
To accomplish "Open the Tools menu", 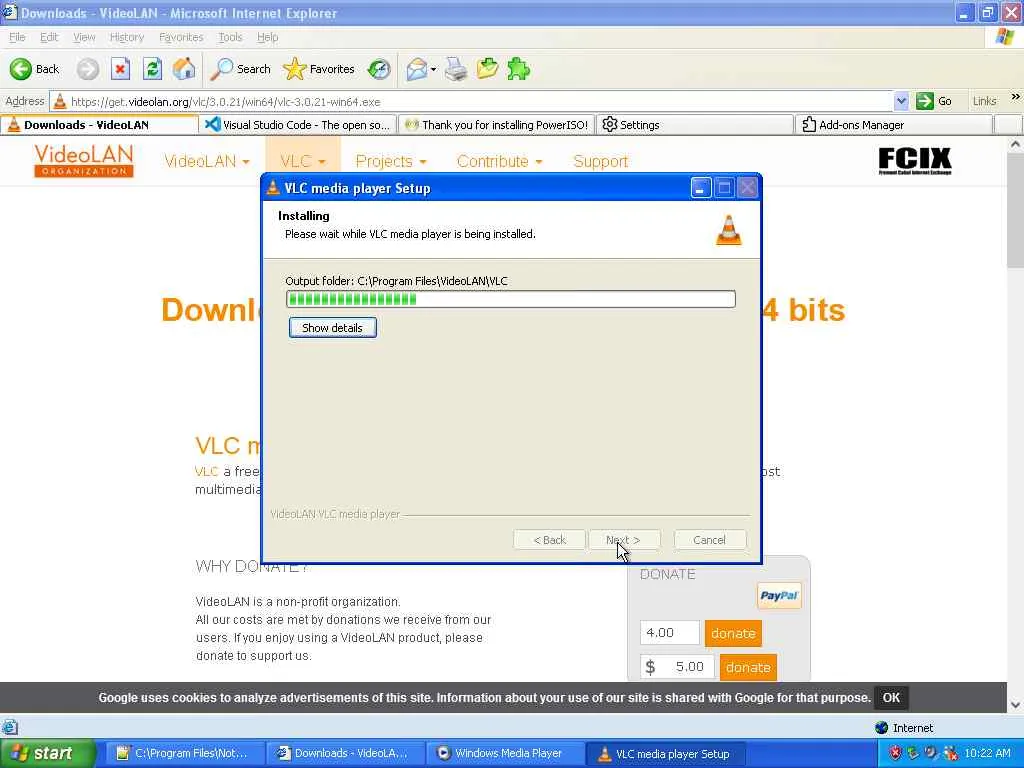I will [230, 37].
